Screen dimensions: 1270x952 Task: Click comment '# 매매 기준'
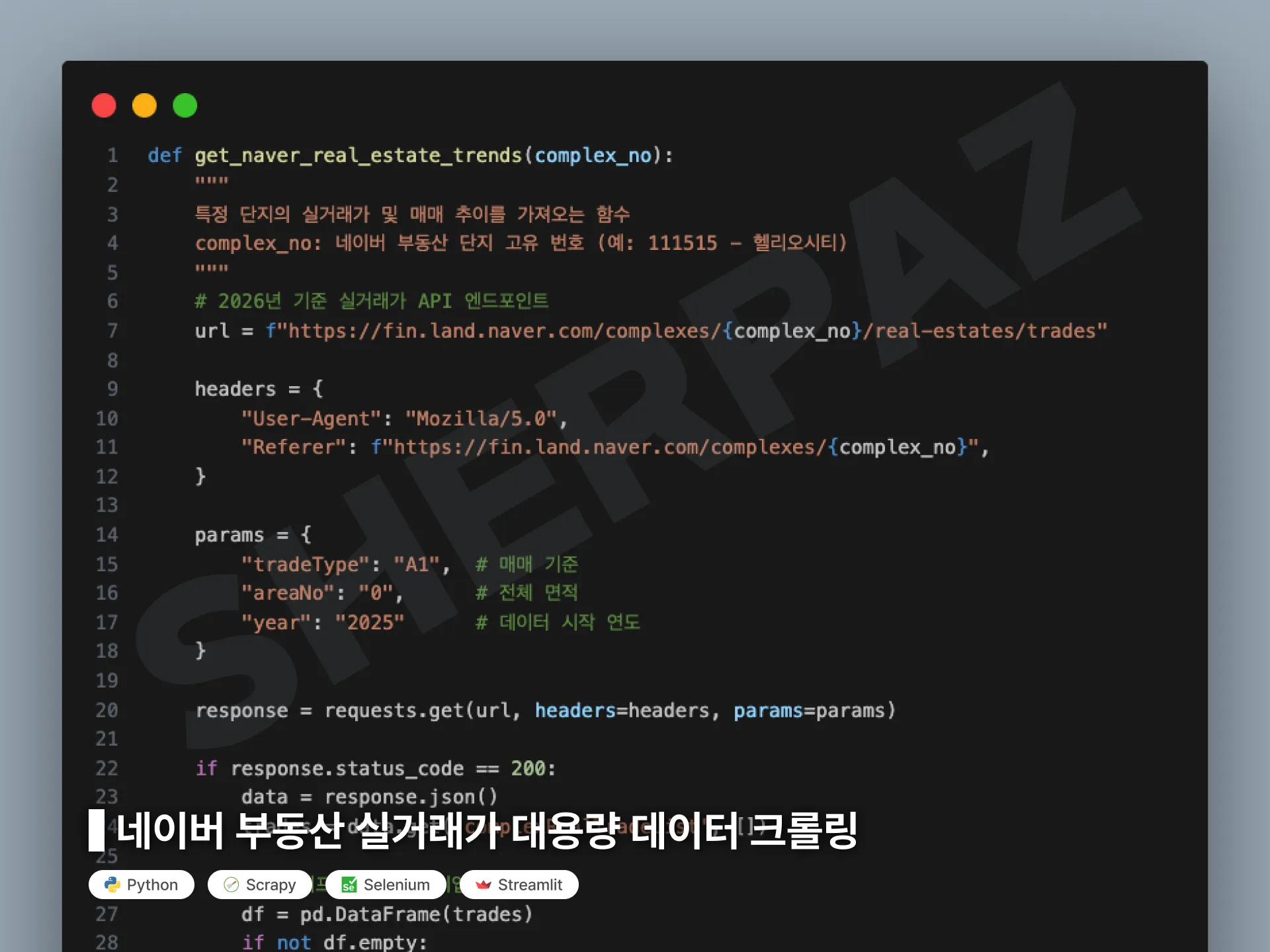pos(527,565)
